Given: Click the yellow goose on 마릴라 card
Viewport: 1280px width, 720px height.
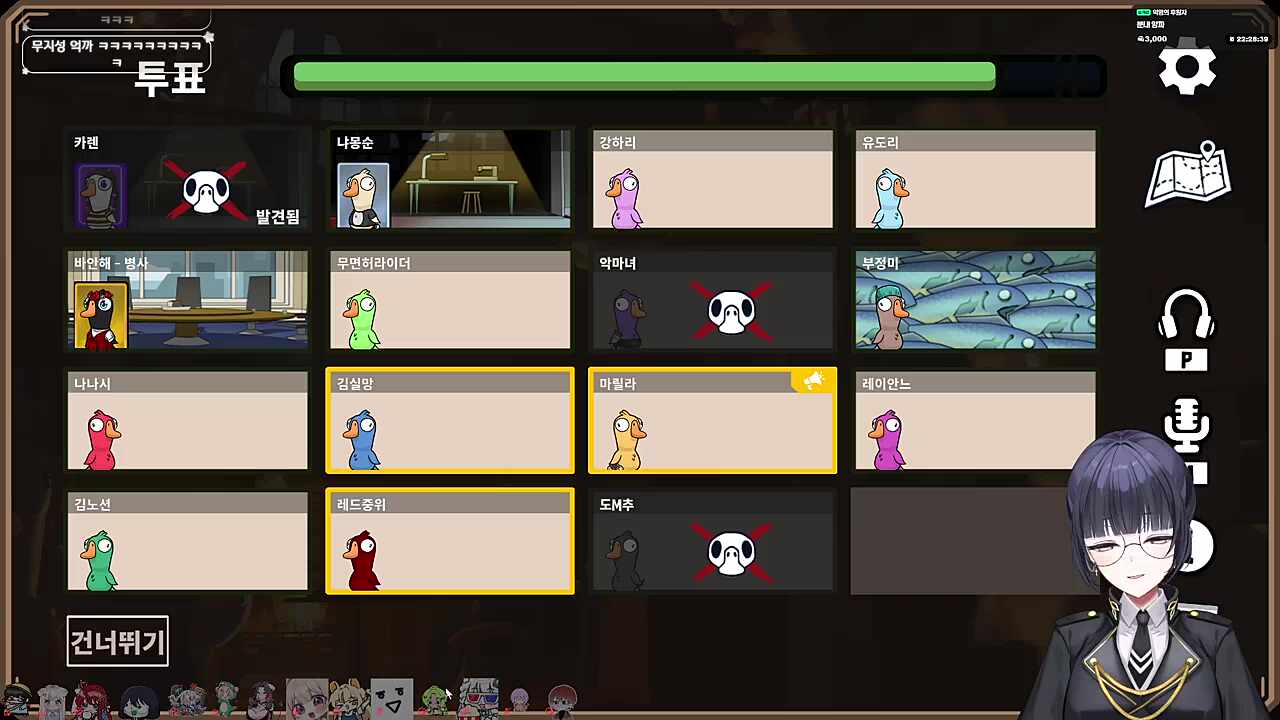Looking at the screenshot, I should (x=627, y=439).
